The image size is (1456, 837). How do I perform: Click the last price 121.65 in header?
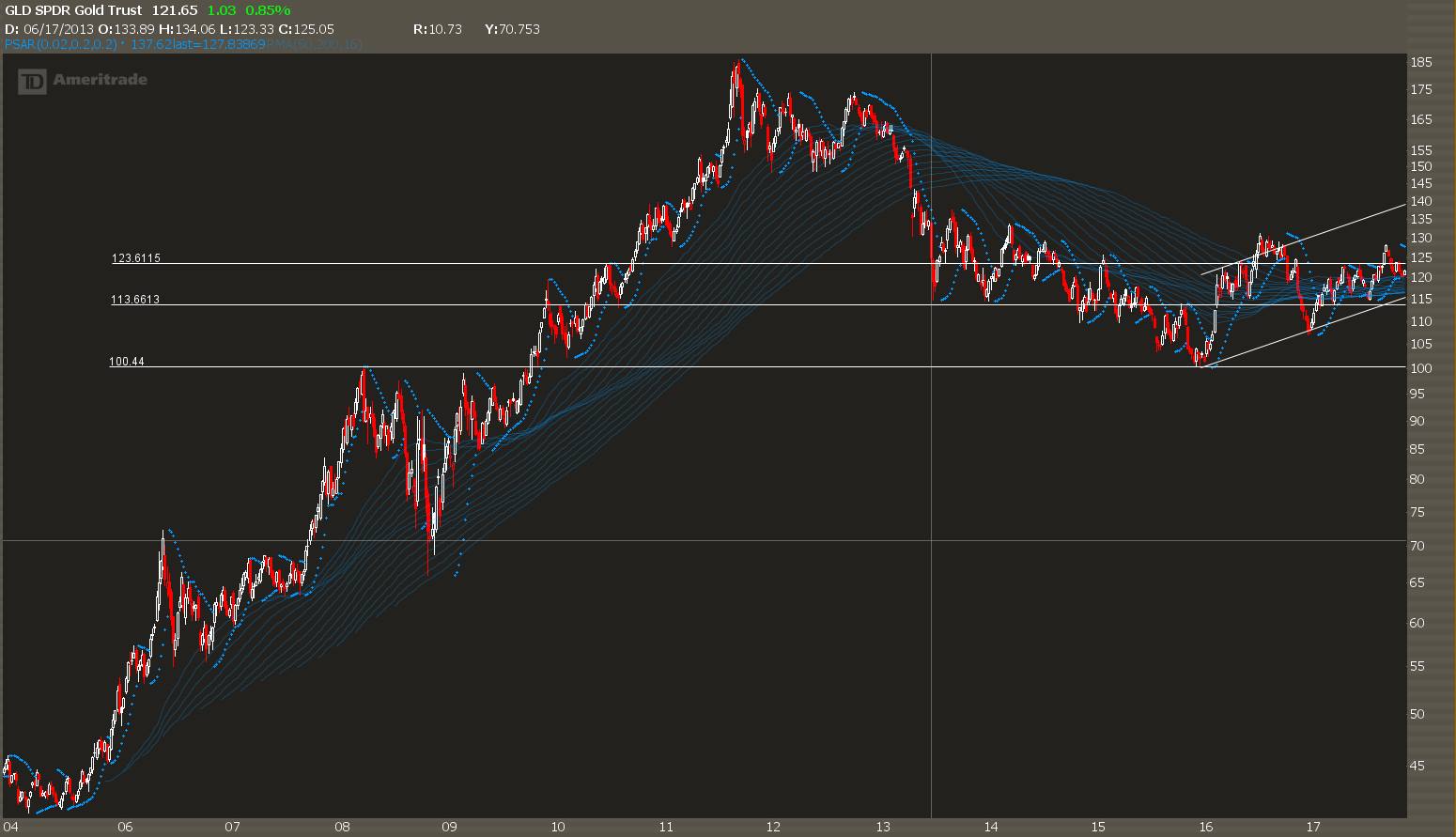pyautogui.click(x=176, y=10)
